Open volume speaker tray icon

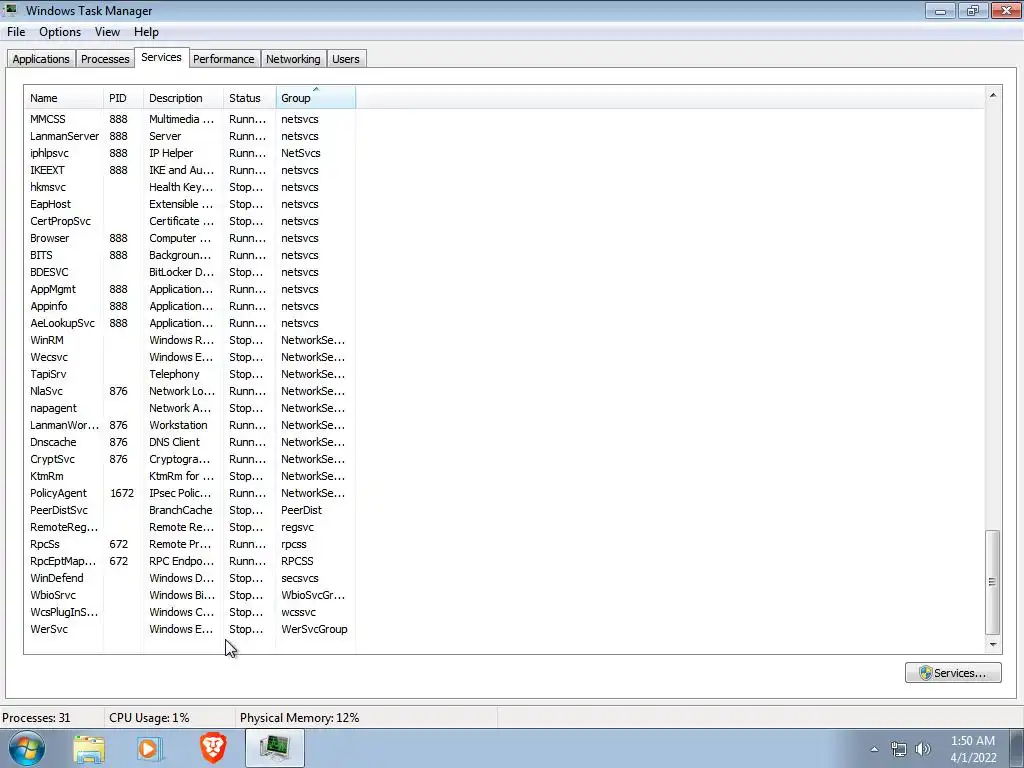[x=923, y=749]
